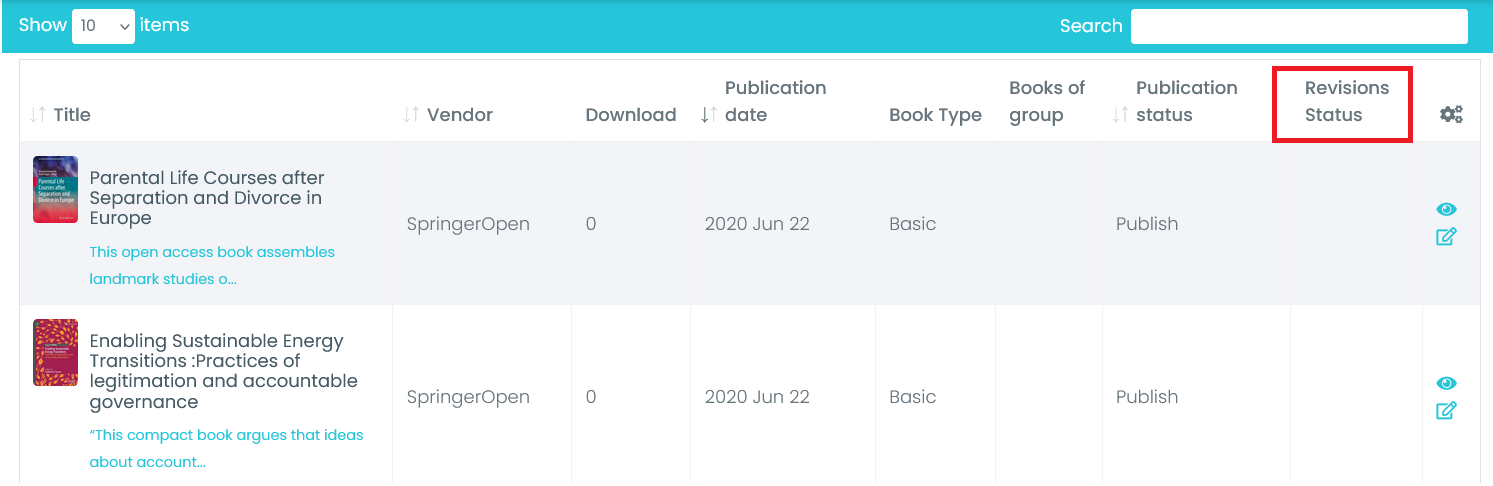1493x486 pixels.
Task: Open the Show items count dropdown
Action: tap(103, 26)
